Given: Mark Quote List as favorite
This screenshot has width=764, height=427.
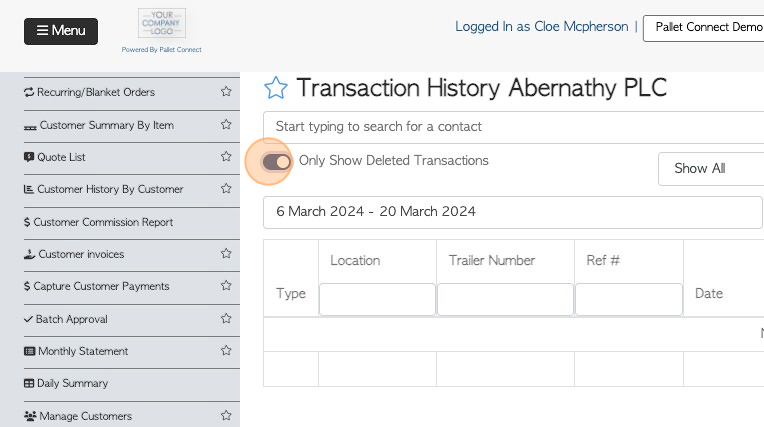Looking at the screenshot, I should point(226,156).
